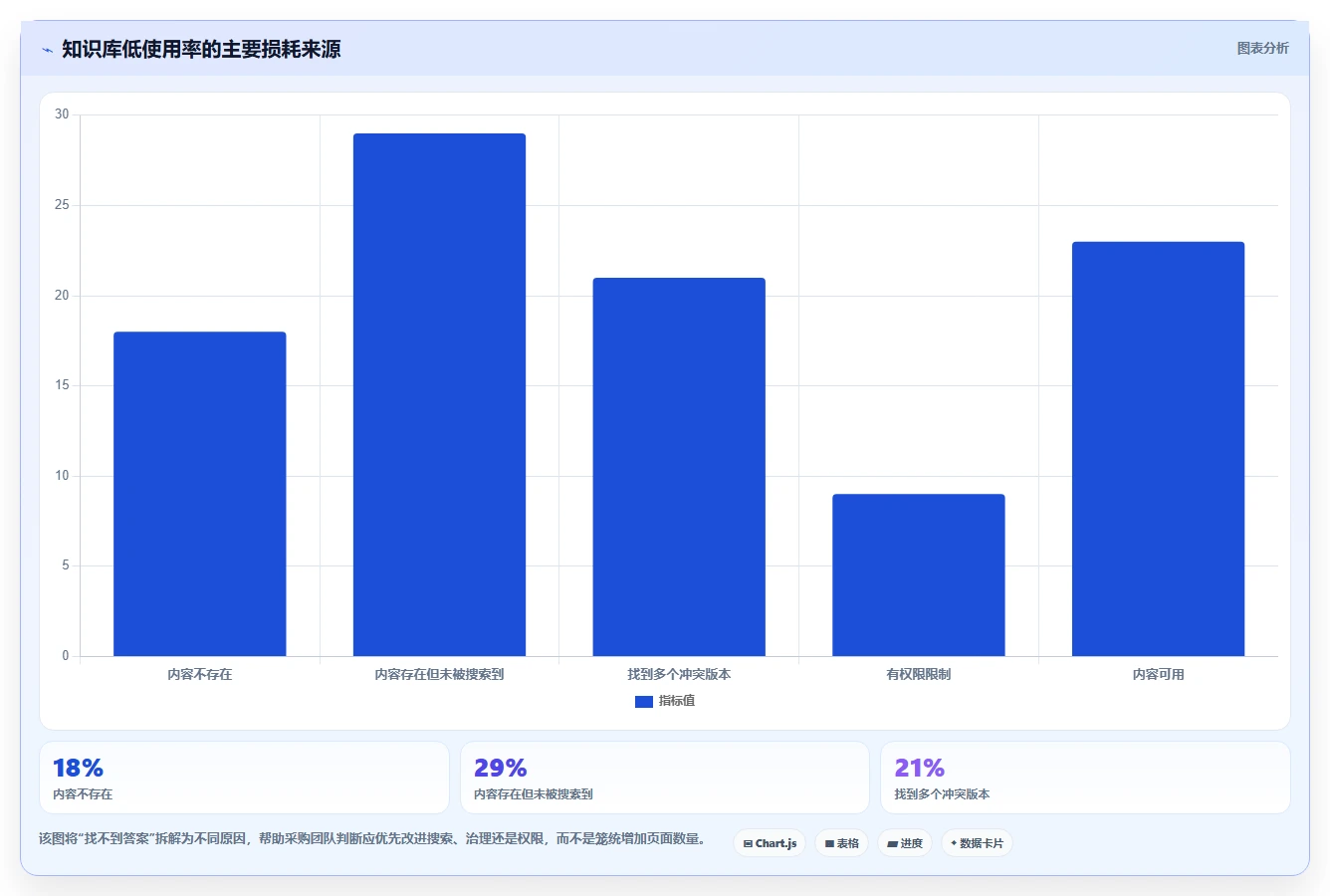Click the 图表分析 label in the header
The height and width of the screenshot is (896, 1330).
(x=1262, y=48)
